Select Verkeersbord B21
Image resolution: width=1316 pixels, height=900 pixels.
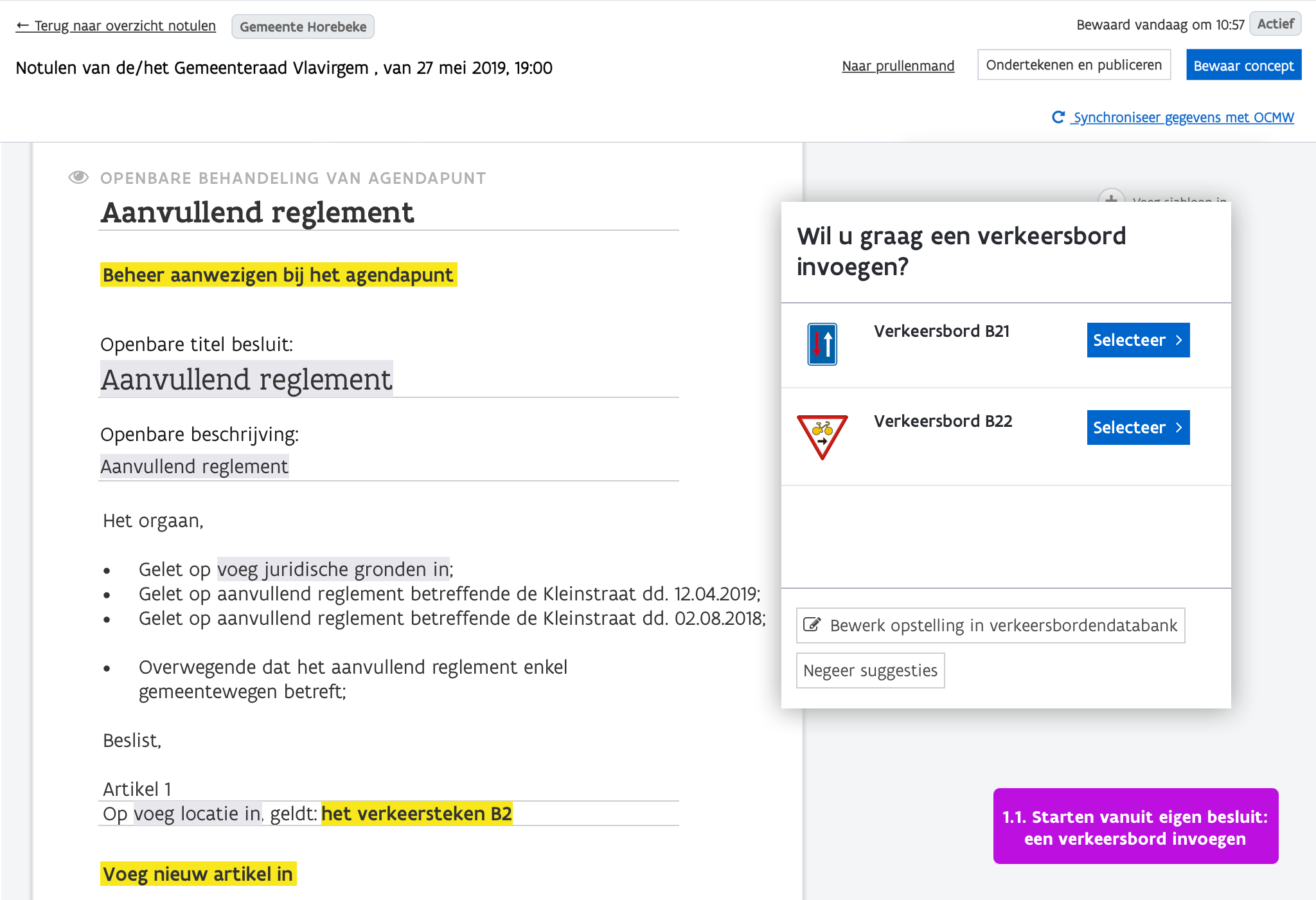coord(1137,340)
